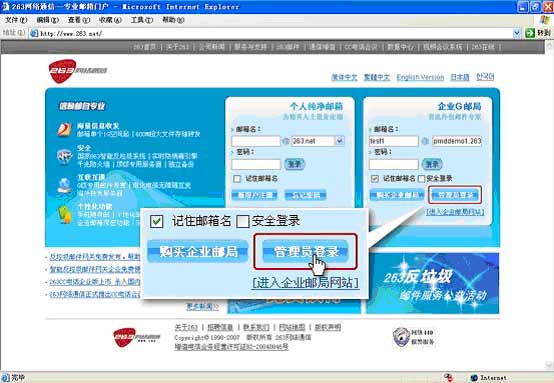Click the 263反垃圾 banner image
554x383 pixels.
pyautogui.click(x=433, y=283)
